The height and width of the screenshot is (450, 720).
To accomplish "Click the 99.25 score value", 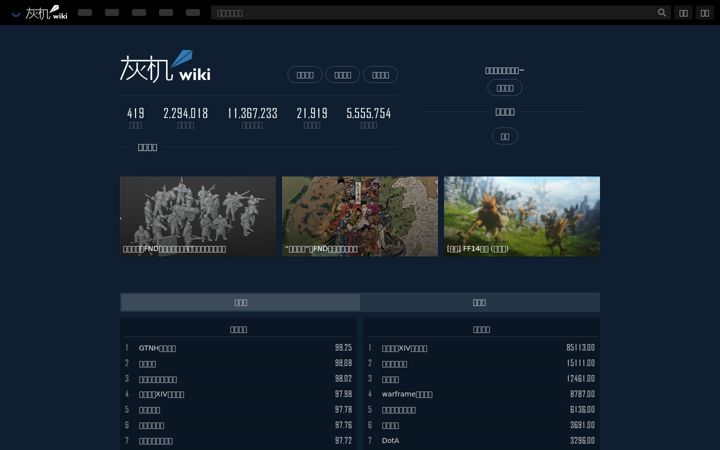I will tap(343, 348).
